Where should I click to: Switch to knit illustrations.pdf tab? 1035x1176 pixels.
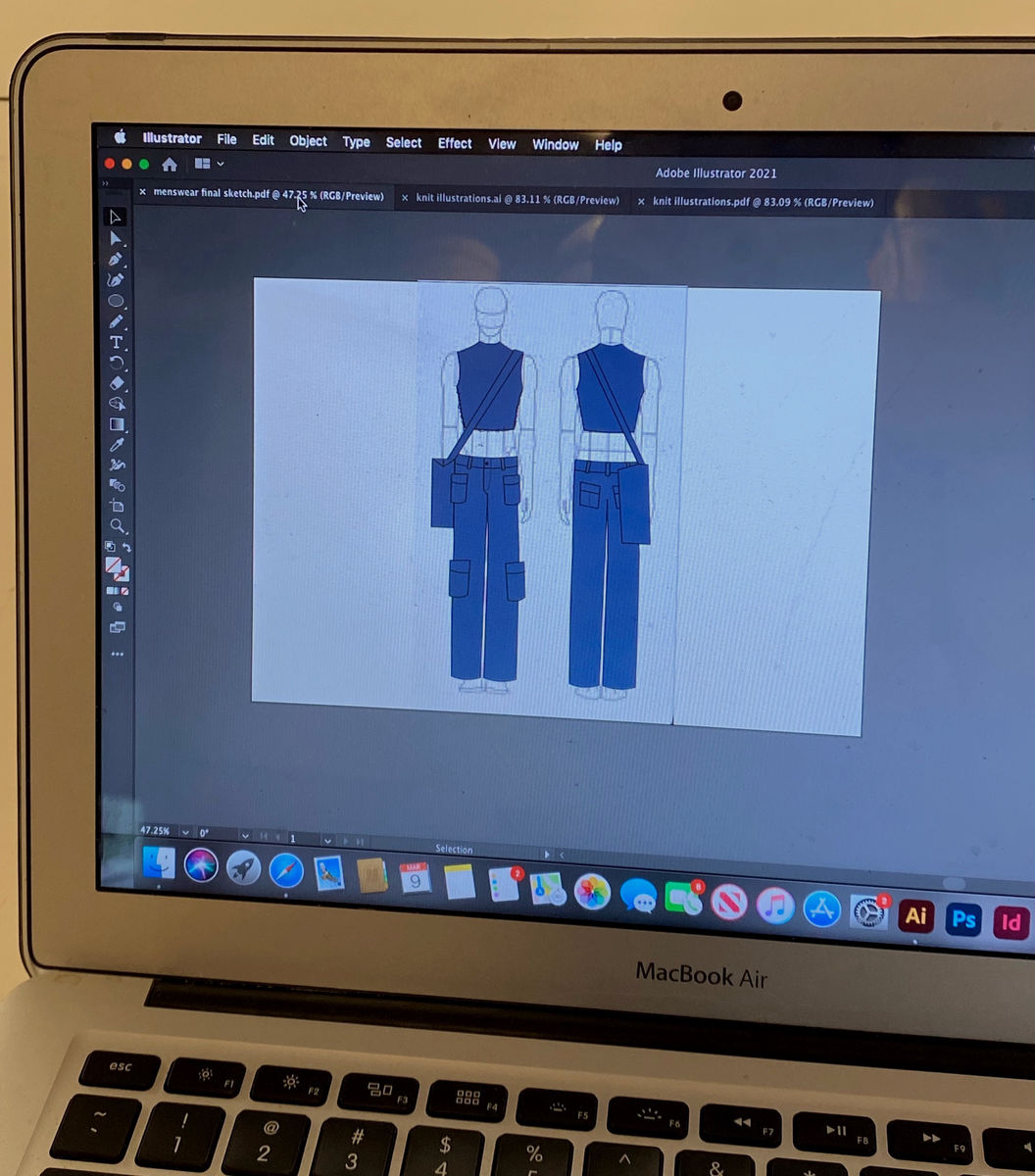point(763,202)
